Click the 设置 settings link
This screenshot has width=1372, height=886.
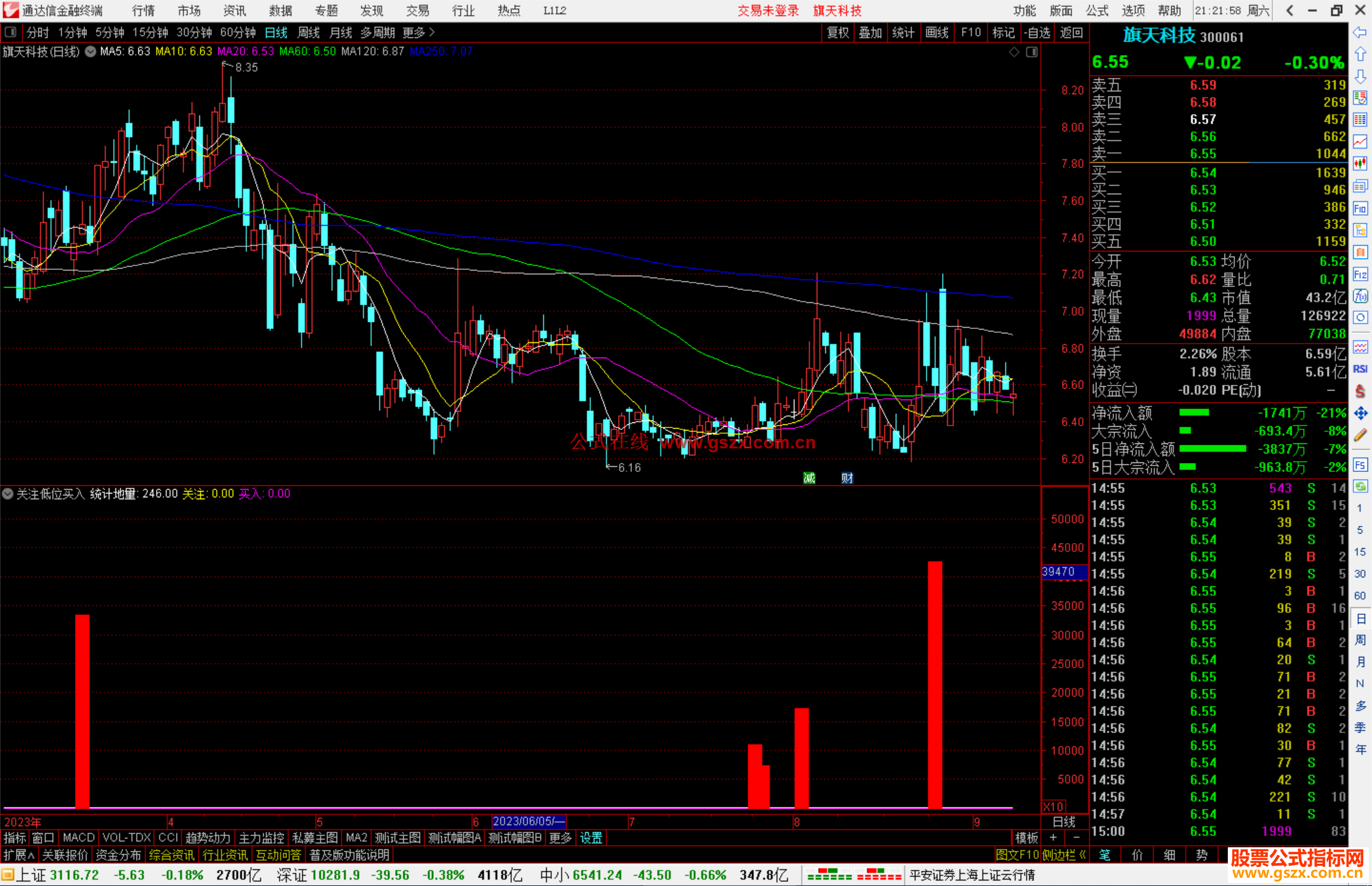(591, 838)
